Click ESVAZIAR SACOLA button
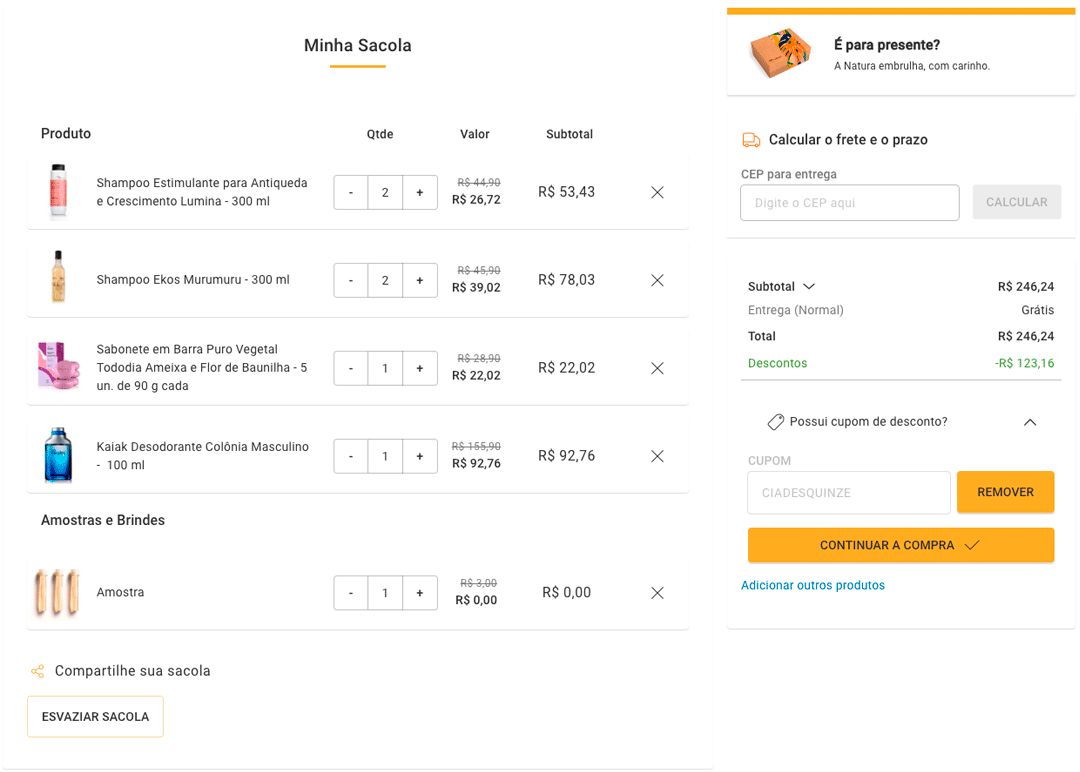 (x=95, y=716)
